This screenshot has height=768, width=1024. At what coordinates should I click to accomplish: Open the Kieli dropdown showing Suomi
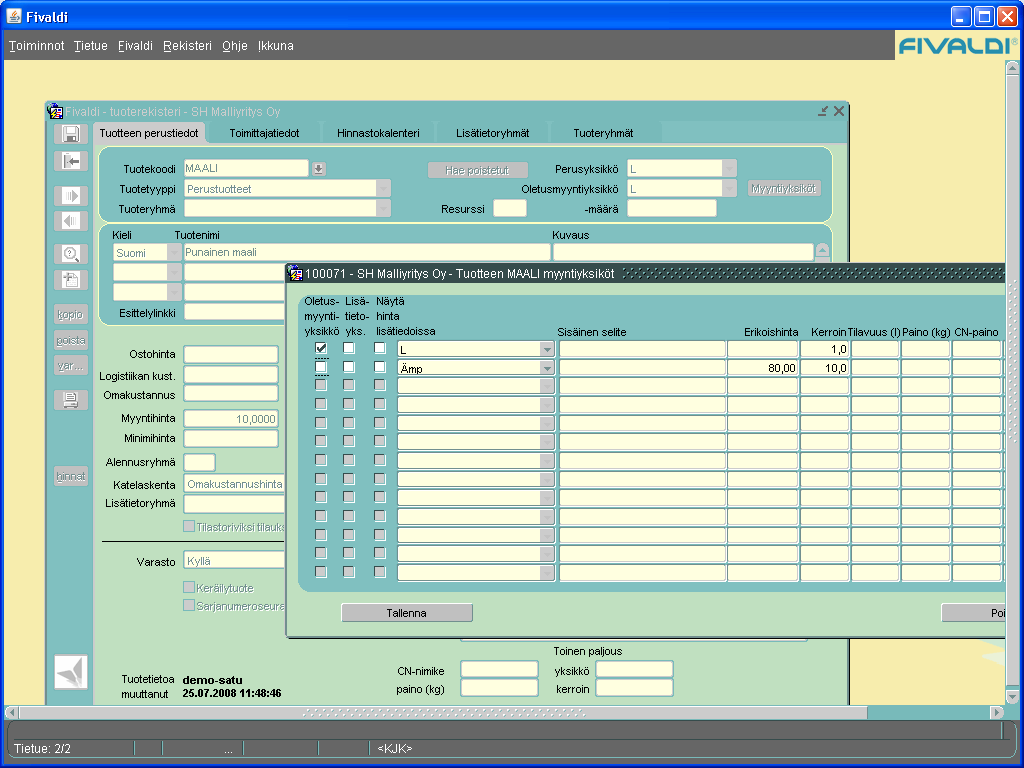(x=174, y=253)
